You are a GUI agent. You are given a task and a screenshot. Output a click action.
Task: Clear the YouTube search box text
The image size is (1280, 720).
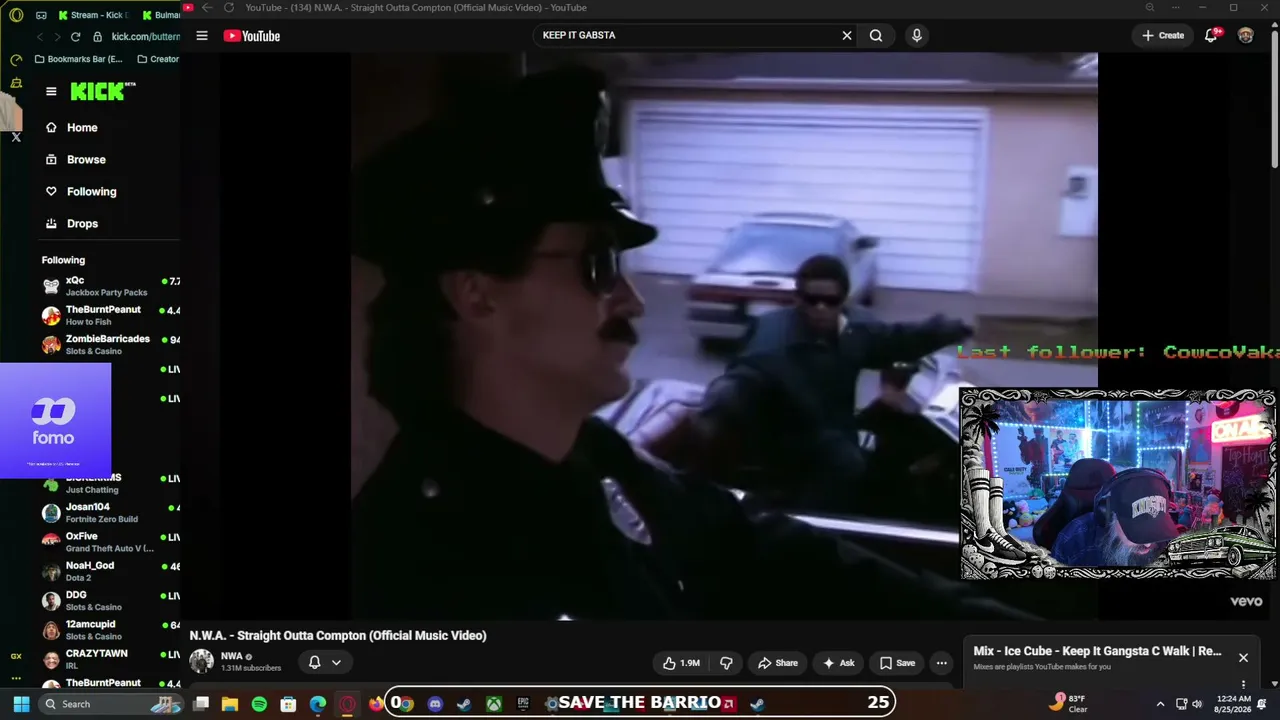point(847,36)
